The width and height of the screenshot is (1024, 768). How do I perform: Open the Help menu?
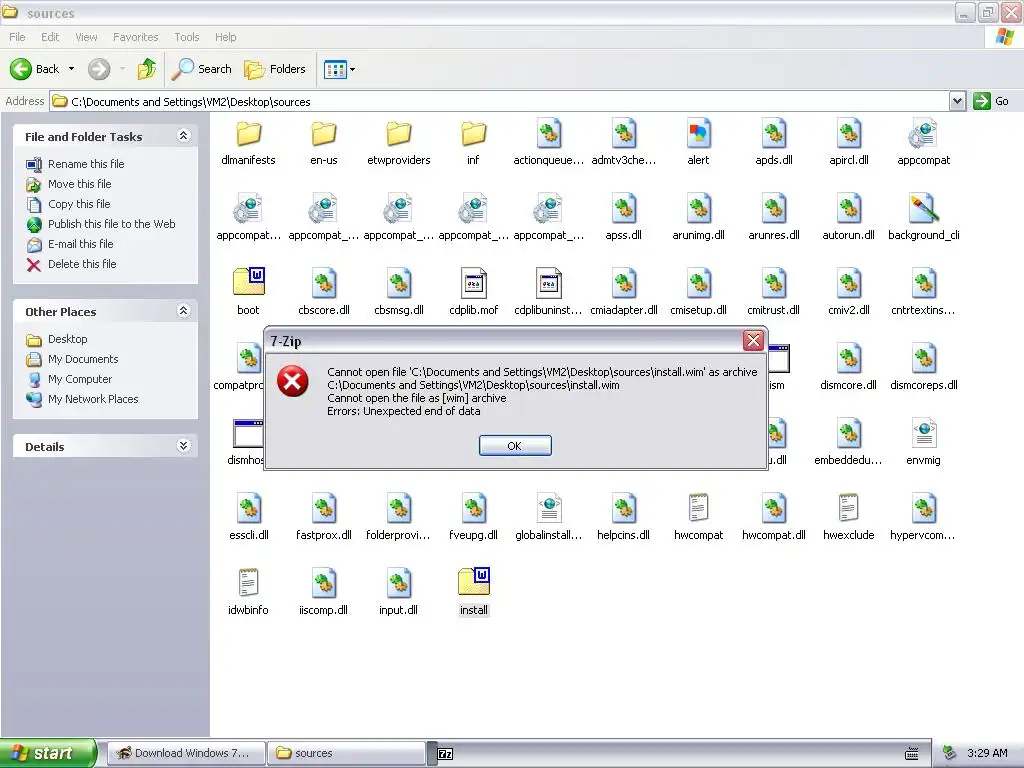pos(225,37)
